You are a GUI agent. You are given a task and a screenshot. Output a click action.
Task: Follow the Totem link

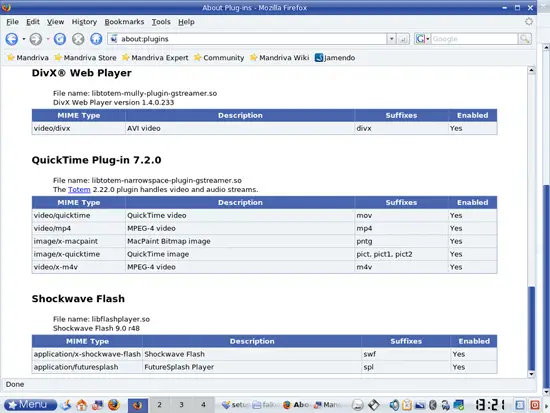(x=79, y=189)
